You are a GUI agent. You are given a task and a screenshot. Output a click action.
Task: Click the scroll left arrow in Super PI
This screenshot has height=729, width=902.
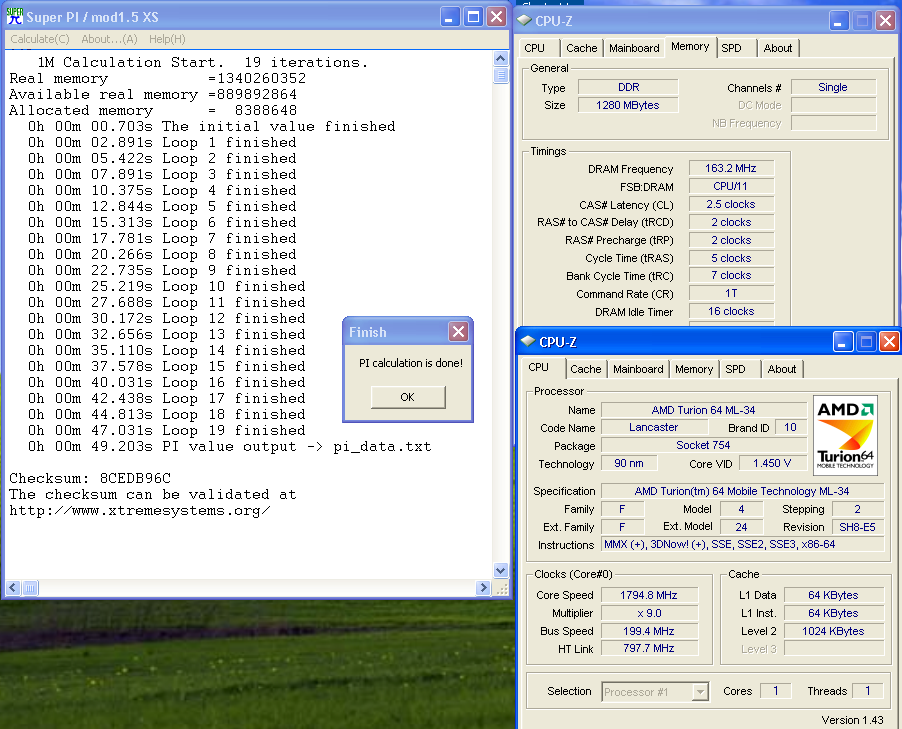tap(13, 587)
